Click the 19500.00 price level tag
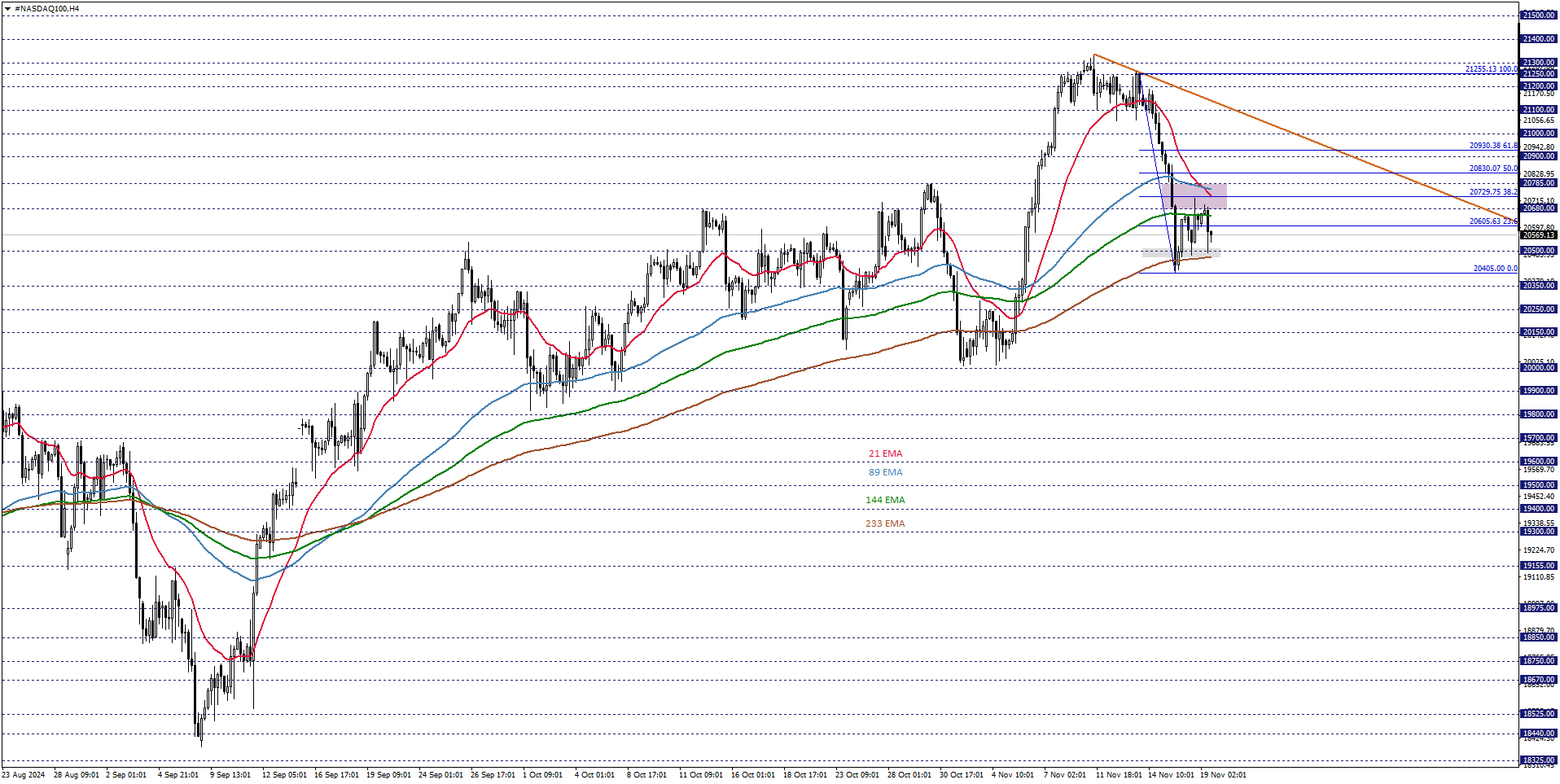This screenshot has height=784, width=1560. [1539, 485]
